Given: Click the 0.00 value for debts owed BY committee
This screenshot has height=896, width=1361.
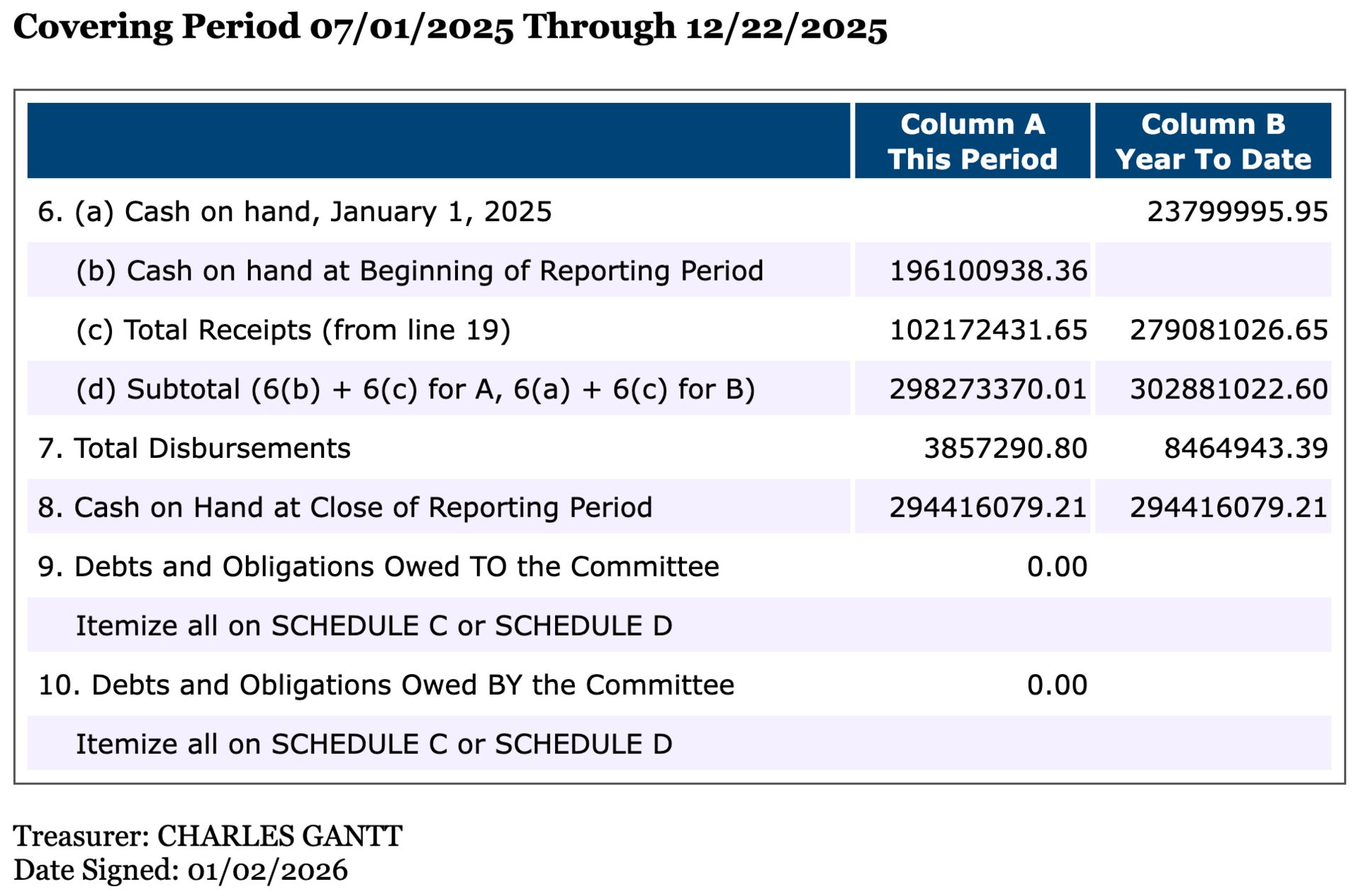Looking at the screenshot, I should click(x=1057, y=685).
